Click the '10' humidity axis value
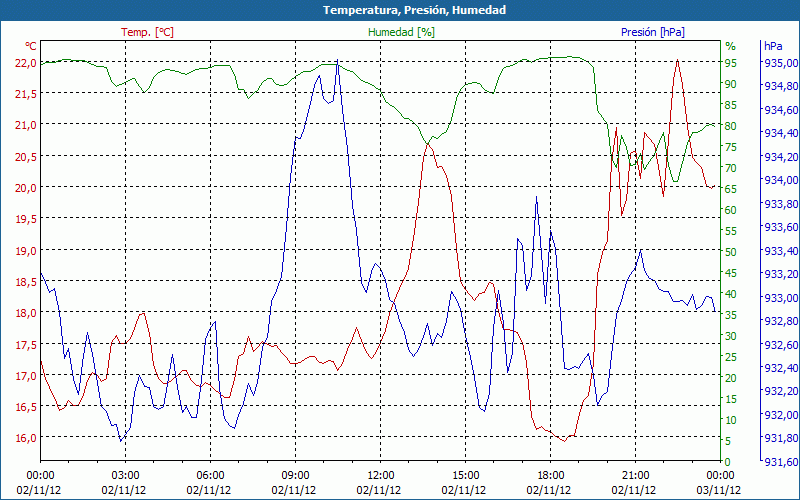The width and height of the screenshot is (800, 500). [731, 420]
